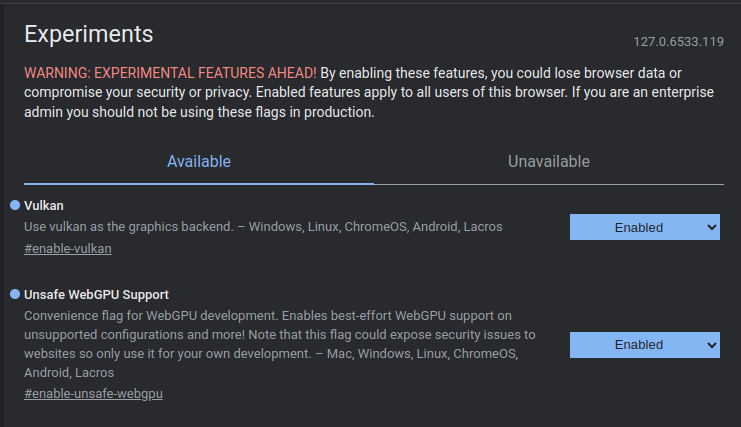Click the Vulkan graphics backend description text
This screenshot has height=427, width=741.
coord(263,227)
